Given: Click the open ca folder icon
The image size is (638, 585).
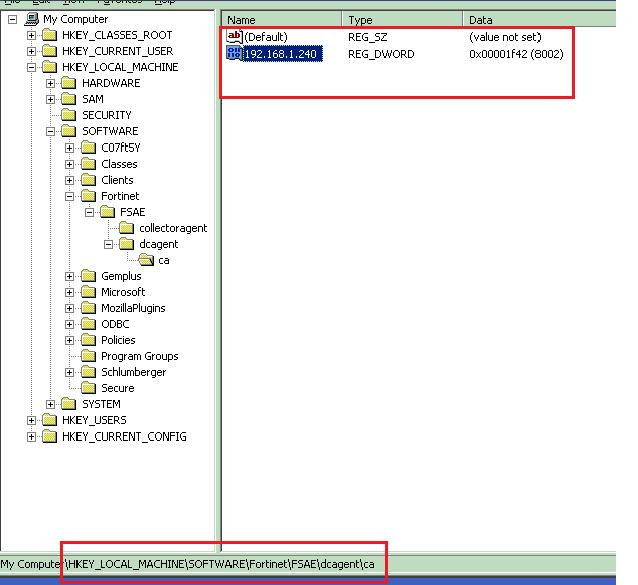Looking at the screenshot, I should click(x=146, y=260).
